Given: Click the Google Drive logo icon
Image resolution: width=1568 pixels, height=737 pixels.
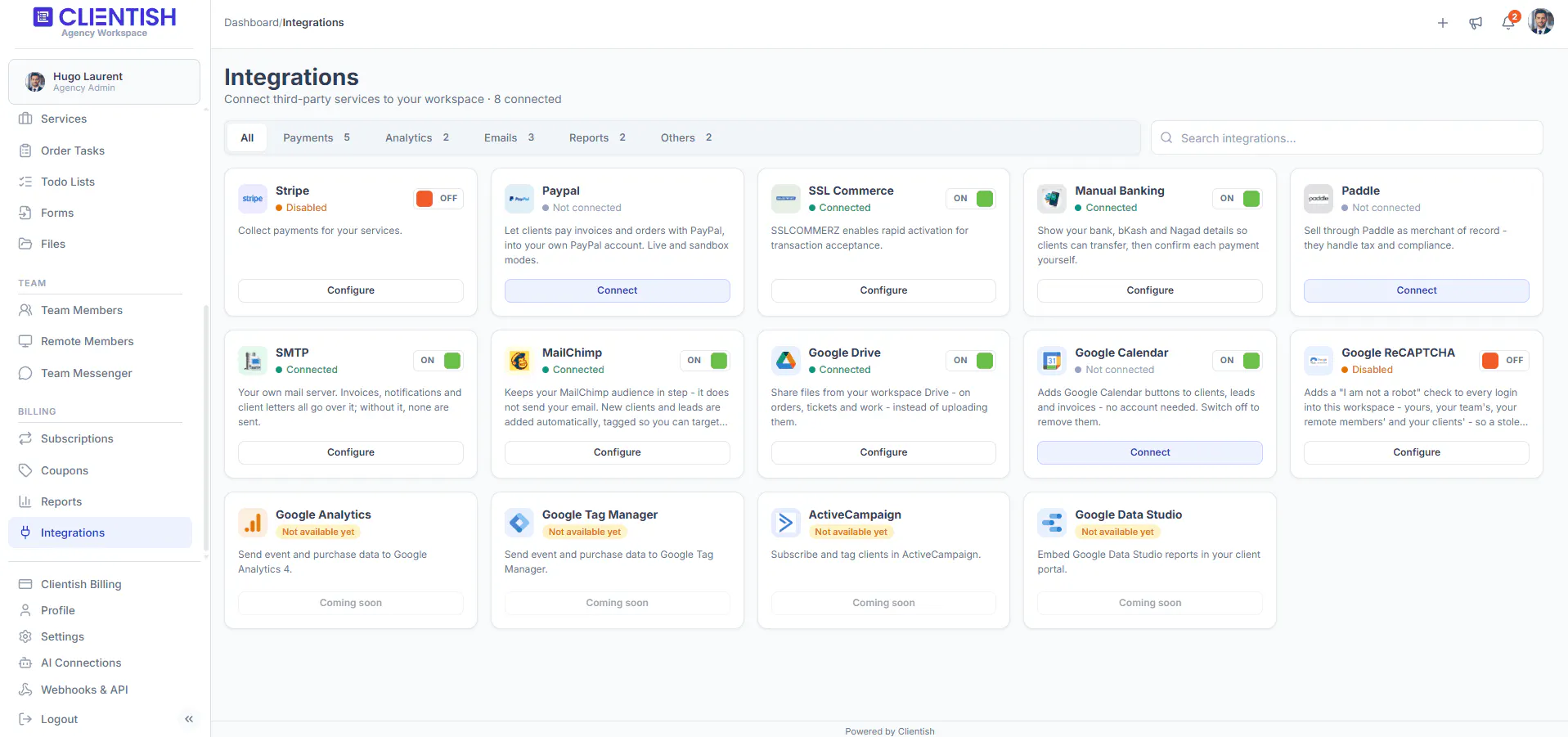Looking at the screenshot, I should (x=786, y=361).
